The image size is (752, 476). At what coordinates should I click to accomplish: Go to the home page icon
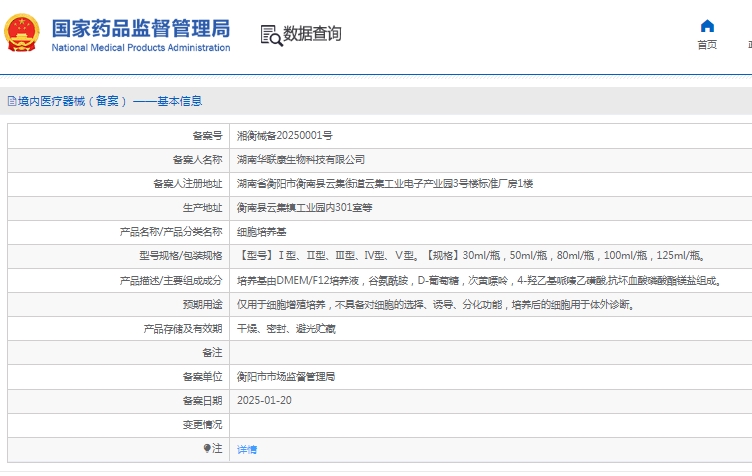point(707,26)
